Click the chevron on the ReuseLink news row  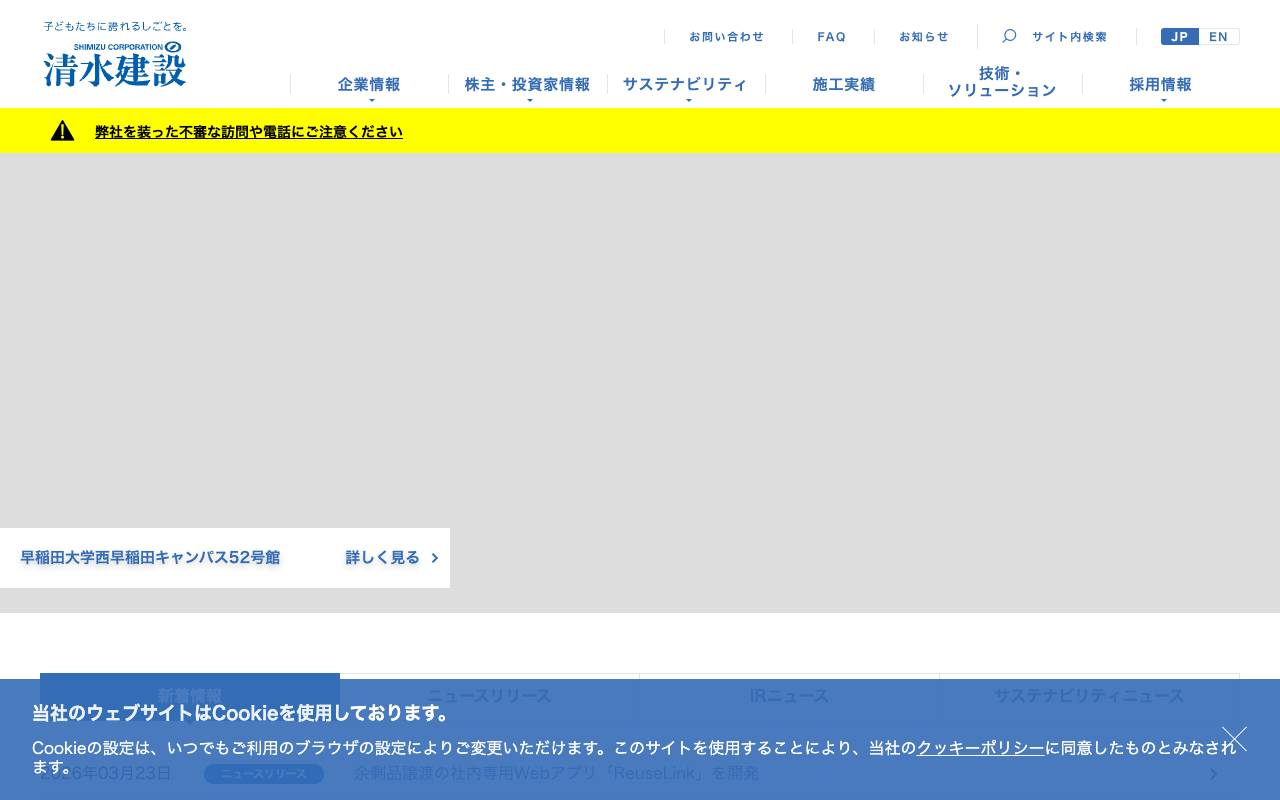click(x=1213, y=773)
